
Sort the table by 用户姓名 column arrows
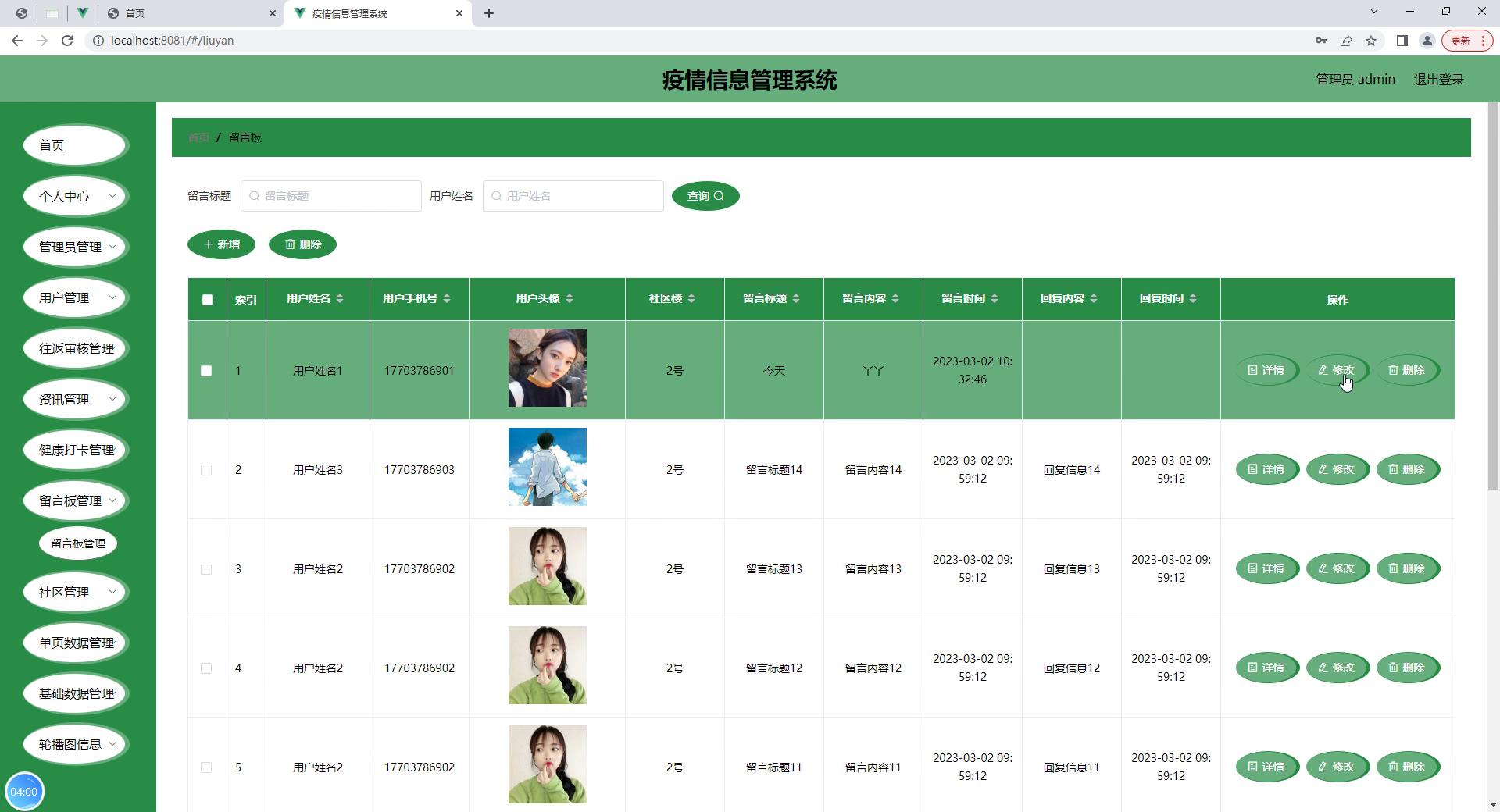tap(340, 298)
